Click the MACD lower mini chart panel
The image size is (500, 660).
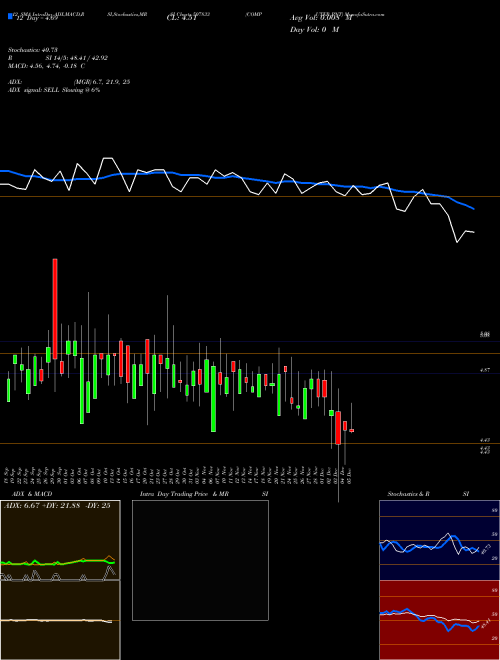point(60,620)
